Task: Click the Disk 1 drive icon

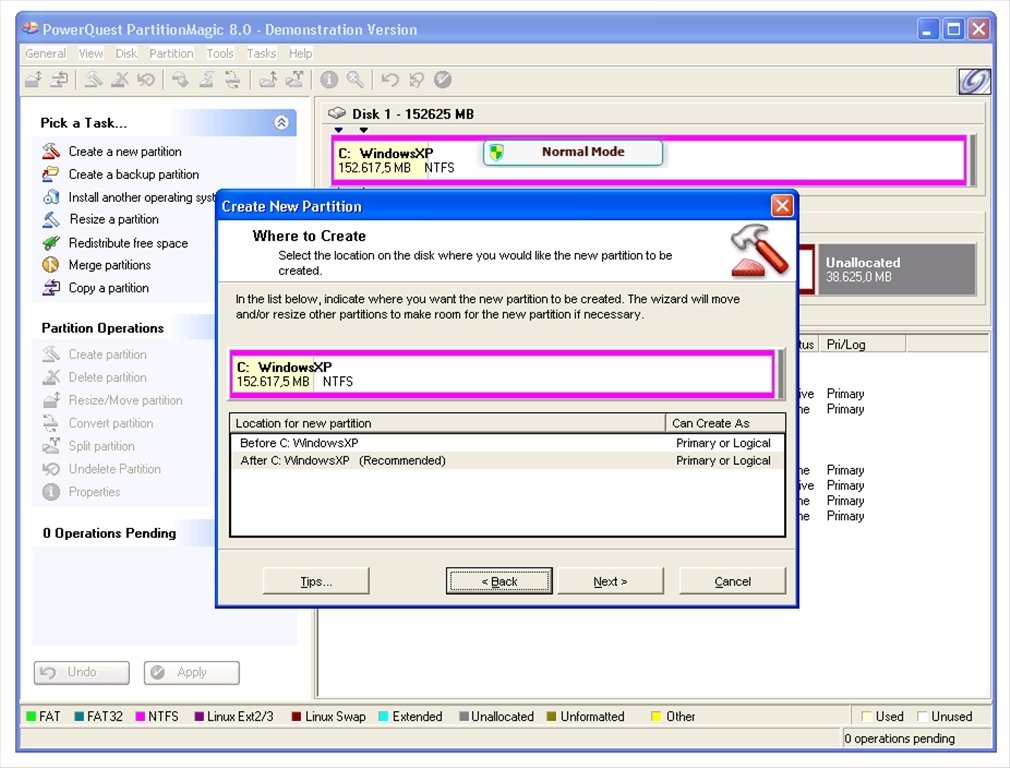Action: [337, 113]
